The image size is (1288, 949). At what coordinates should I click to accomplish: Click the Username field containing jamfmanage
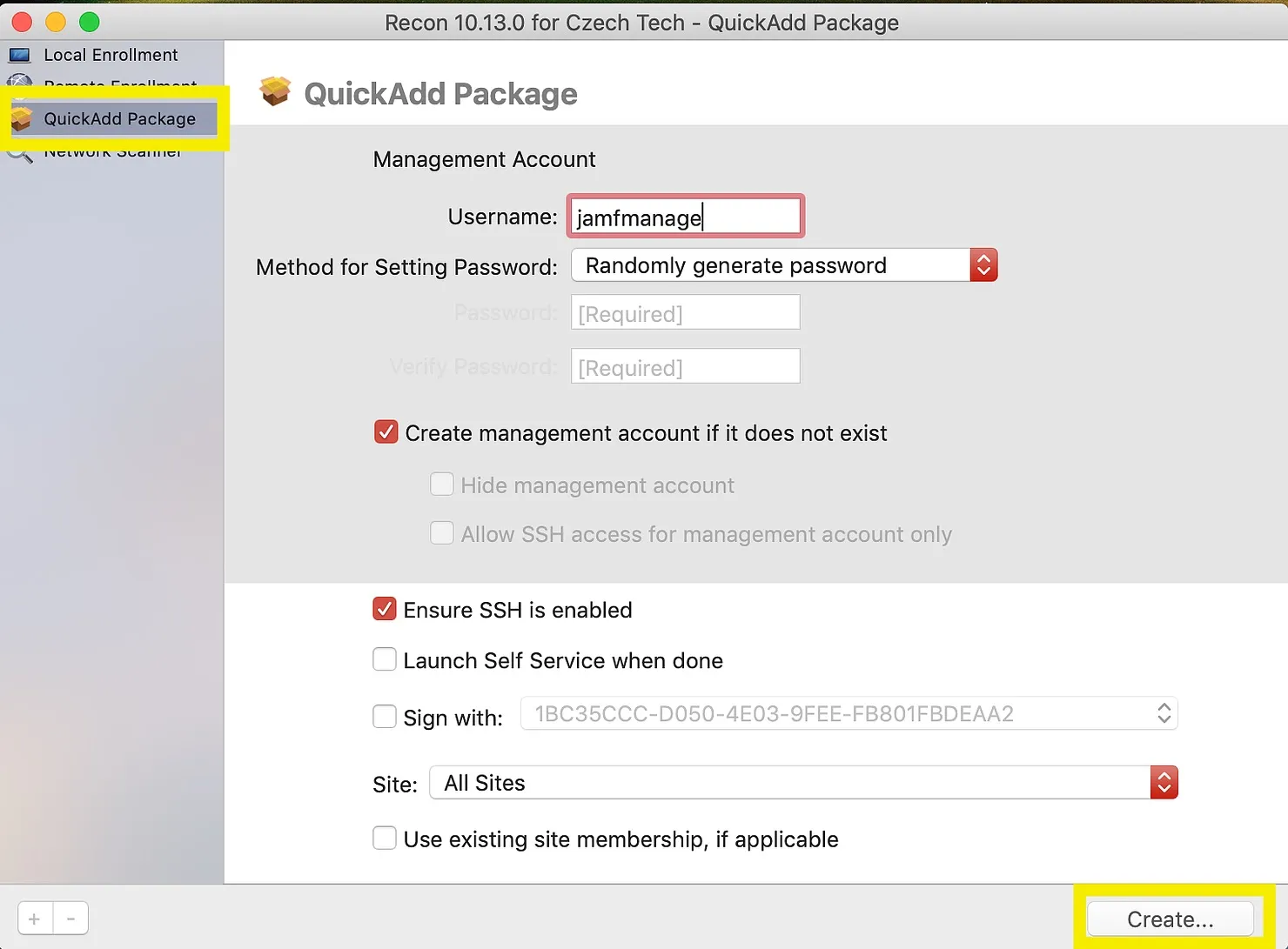tap(685, 217)
